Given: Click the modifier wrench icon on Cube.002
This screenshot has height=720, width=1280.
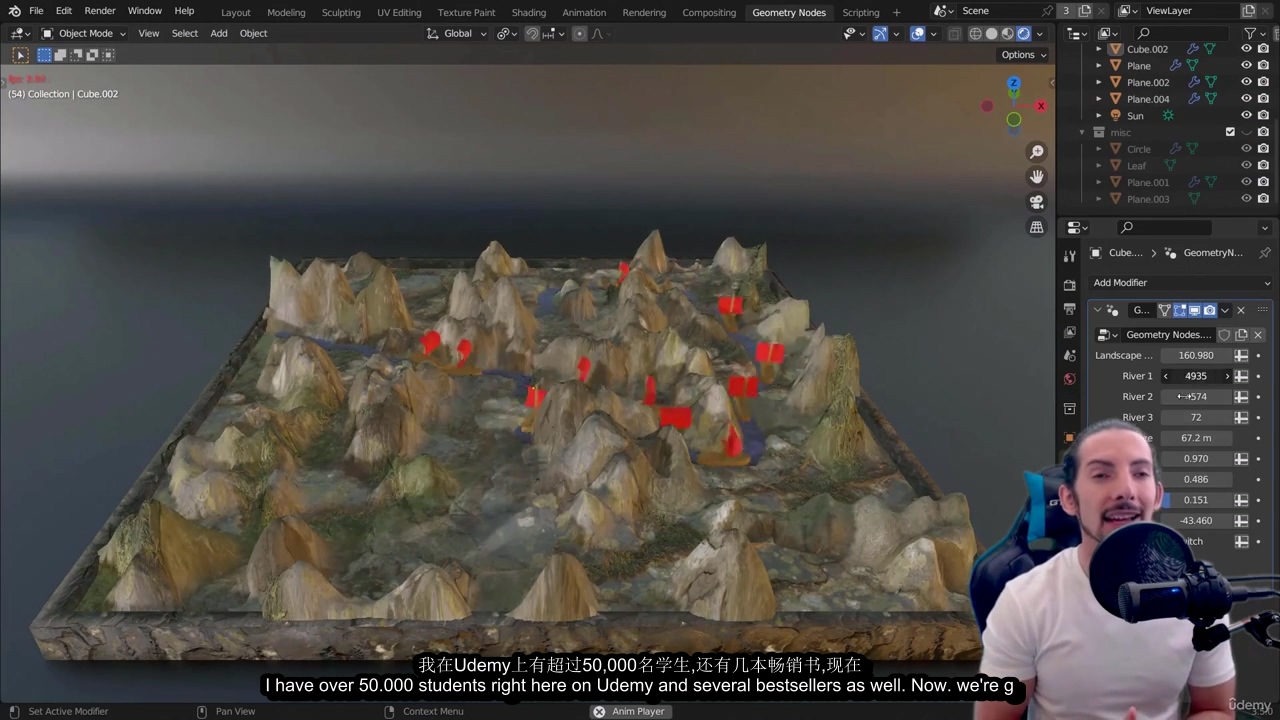Looking at the screenshot, I should (1192, 49).
